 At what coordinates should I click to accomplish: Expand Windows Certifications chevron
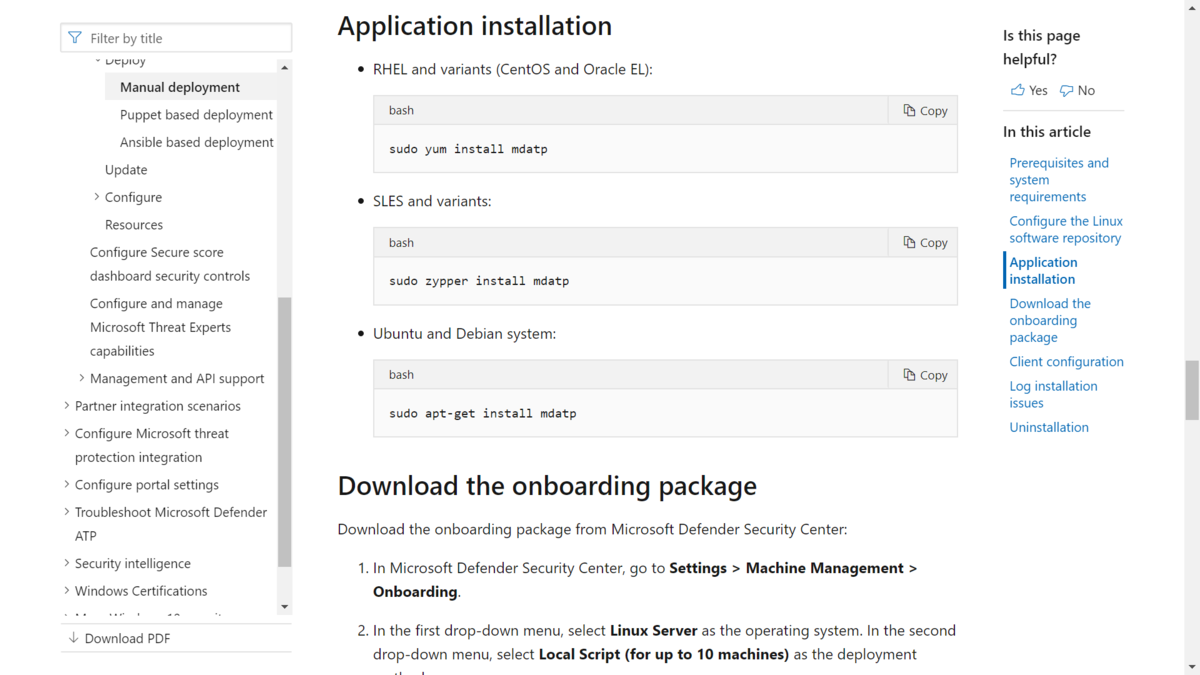[x=67, y=591]
